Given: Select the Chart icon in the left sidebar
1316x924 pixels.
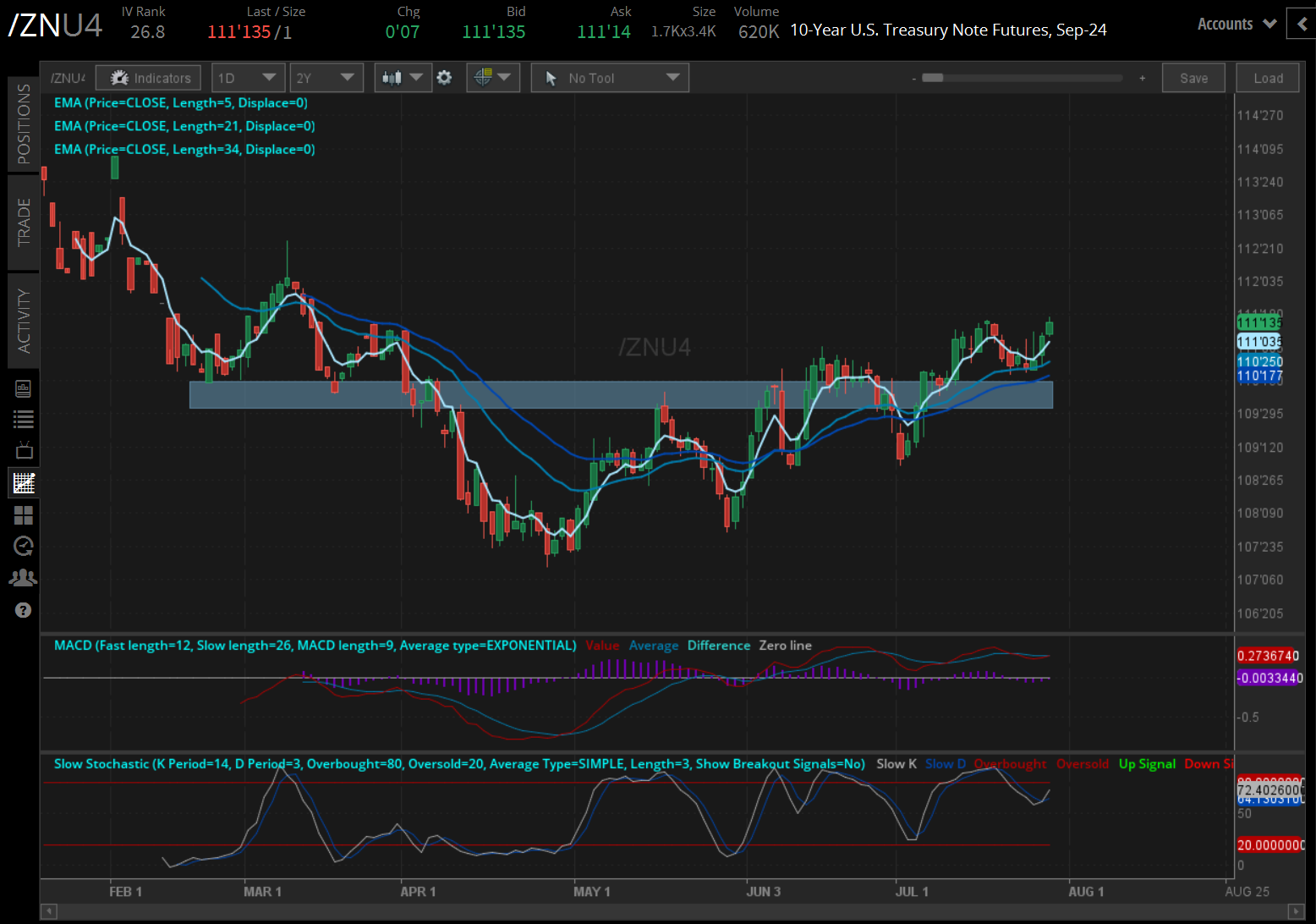Looking at the screenshot, I should [x=23, y=482].
